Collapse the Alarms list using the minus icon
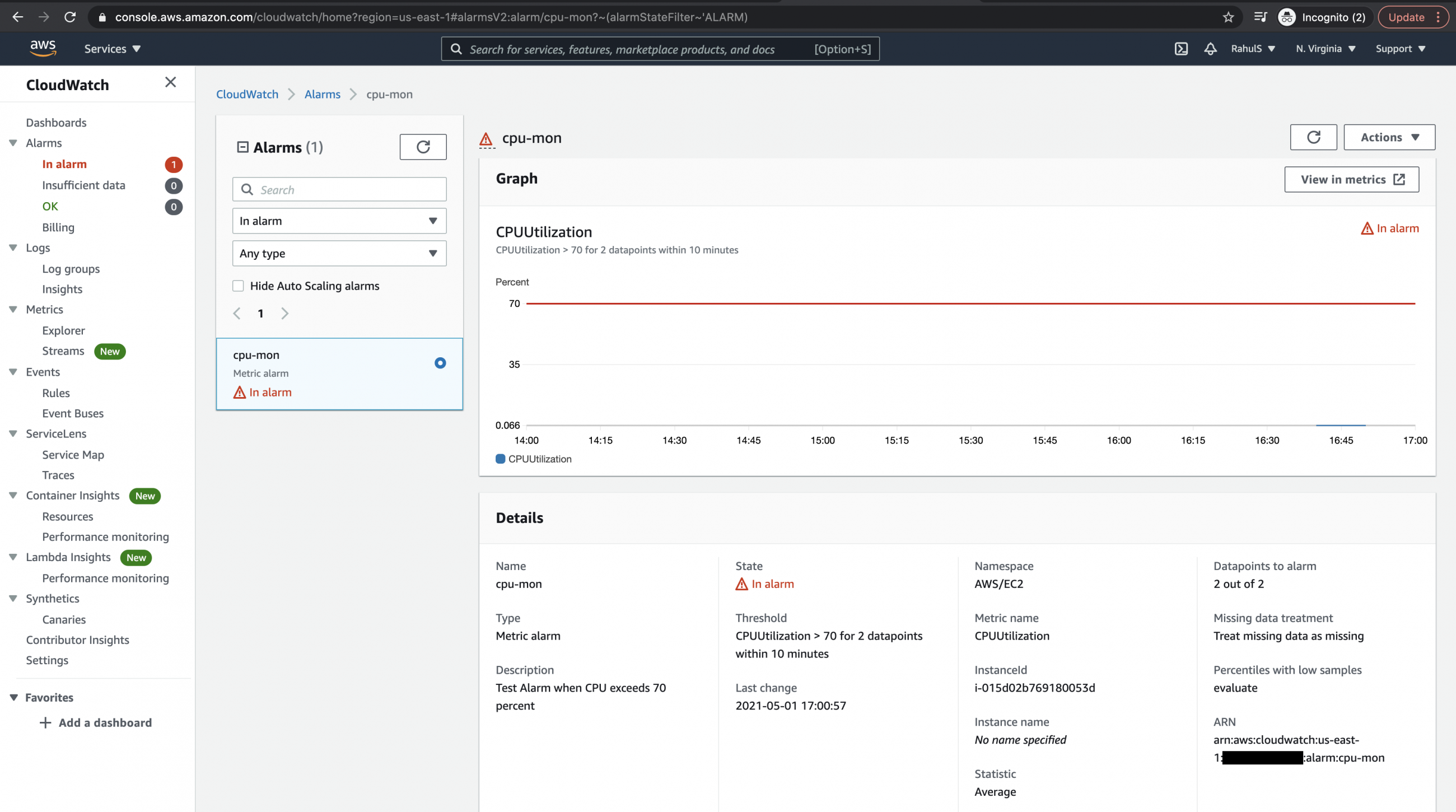This screenshot has height=812, width=1456. [x=242, y=146]
